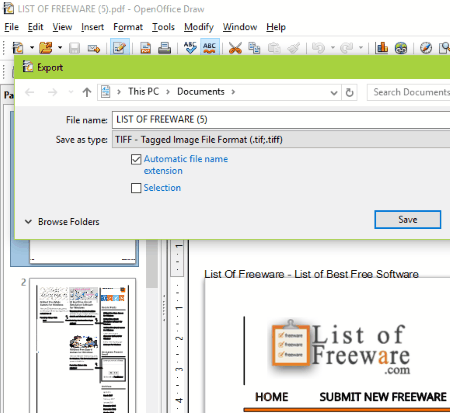Click Forward arrow in Export dialog
The image size is (450, 413).
pos(52,92)
